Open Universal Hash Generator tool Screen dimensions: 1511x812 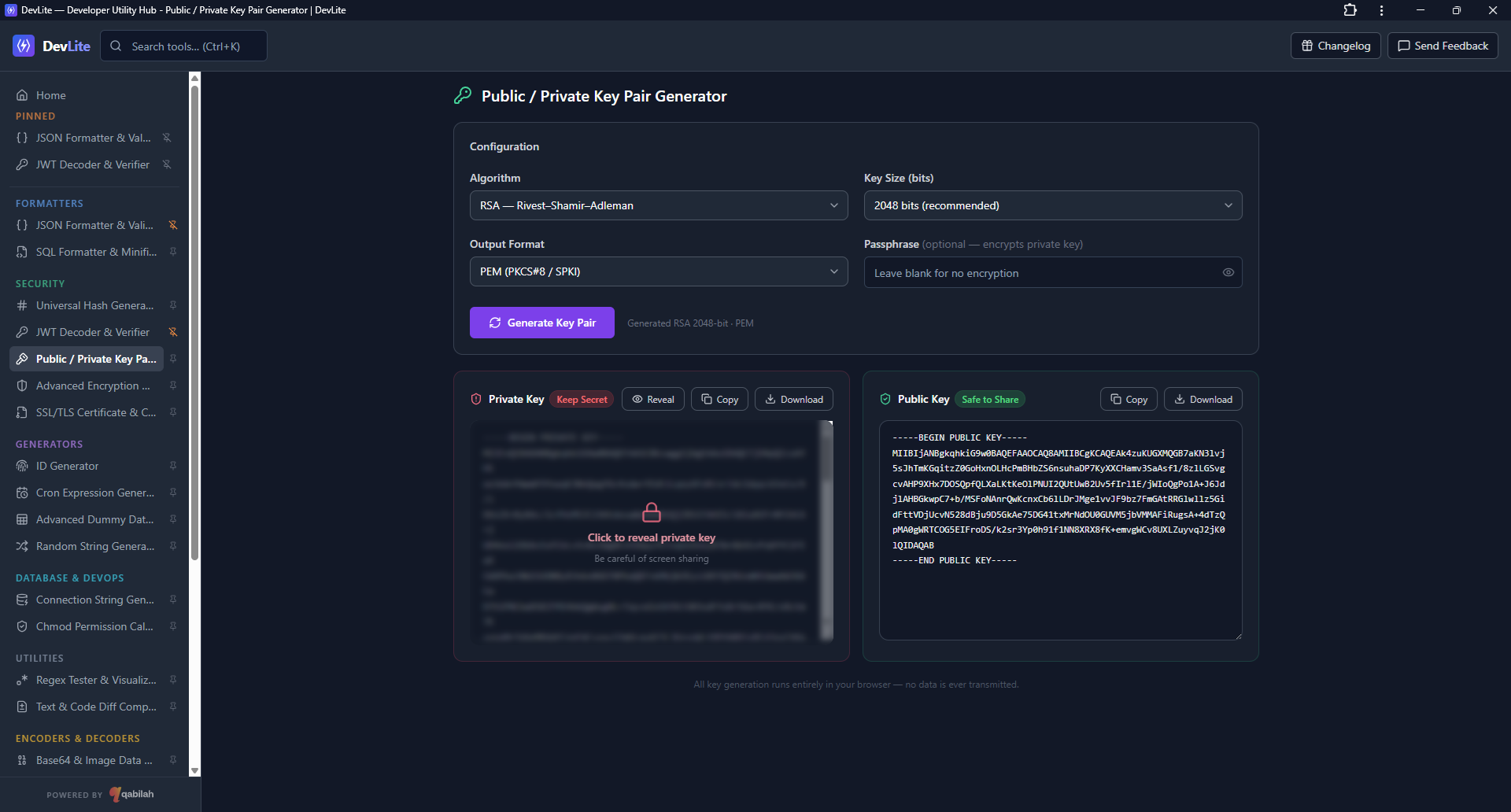coord(87,305)
